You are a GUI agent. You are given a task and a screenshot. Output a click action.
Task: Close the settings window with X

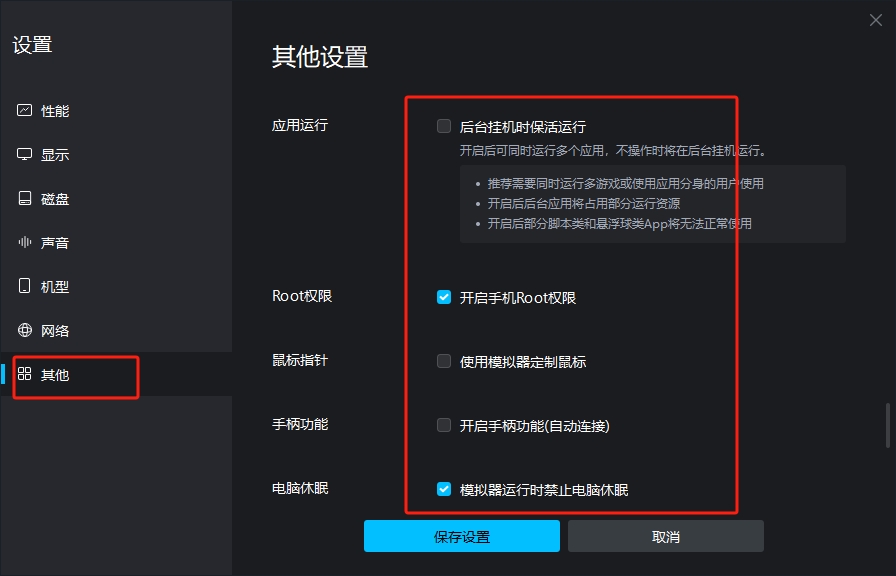876,20
